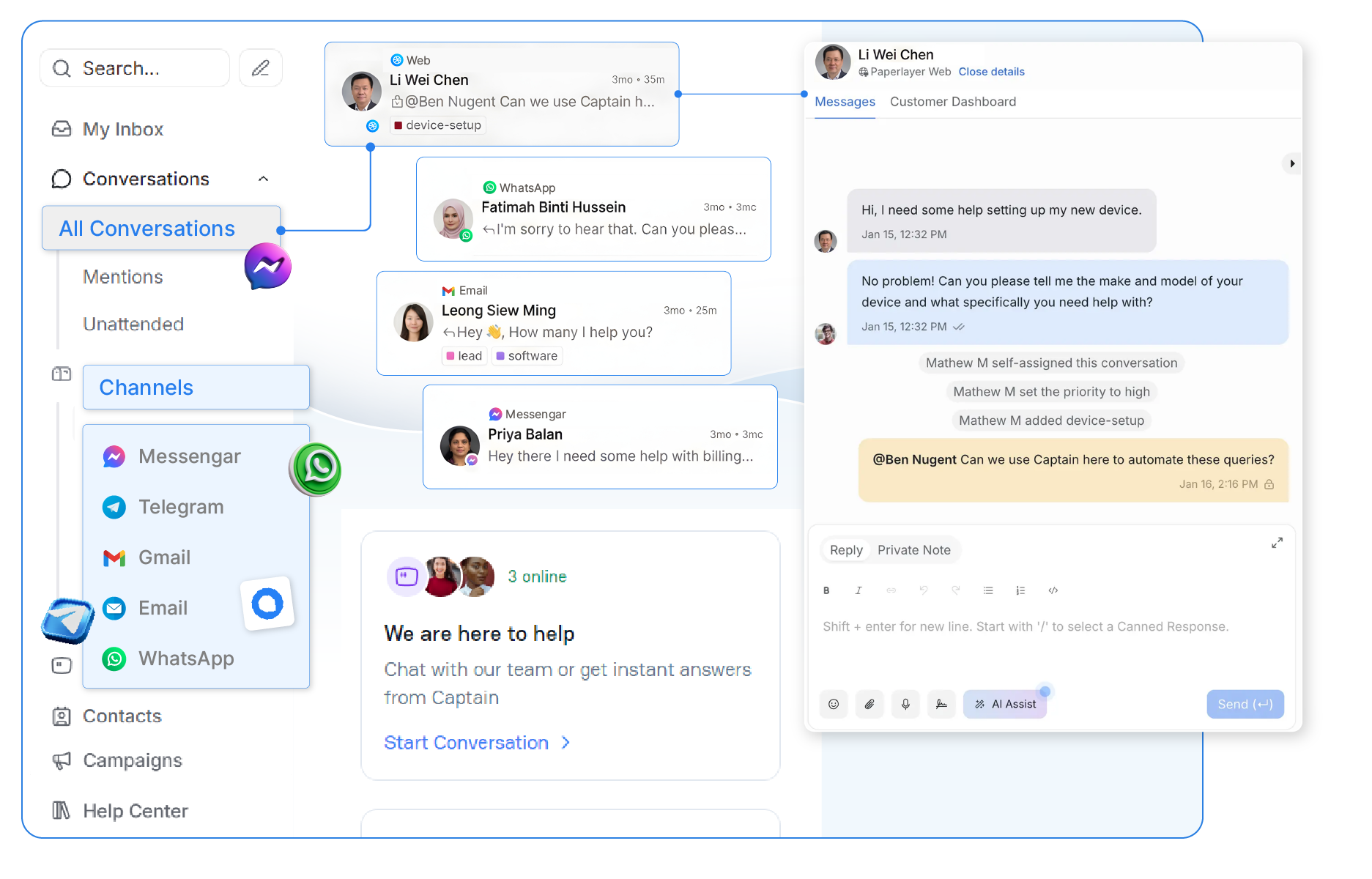Switch to Private Note mode
The image size is (1372, 879).
(x=913, y=550)
